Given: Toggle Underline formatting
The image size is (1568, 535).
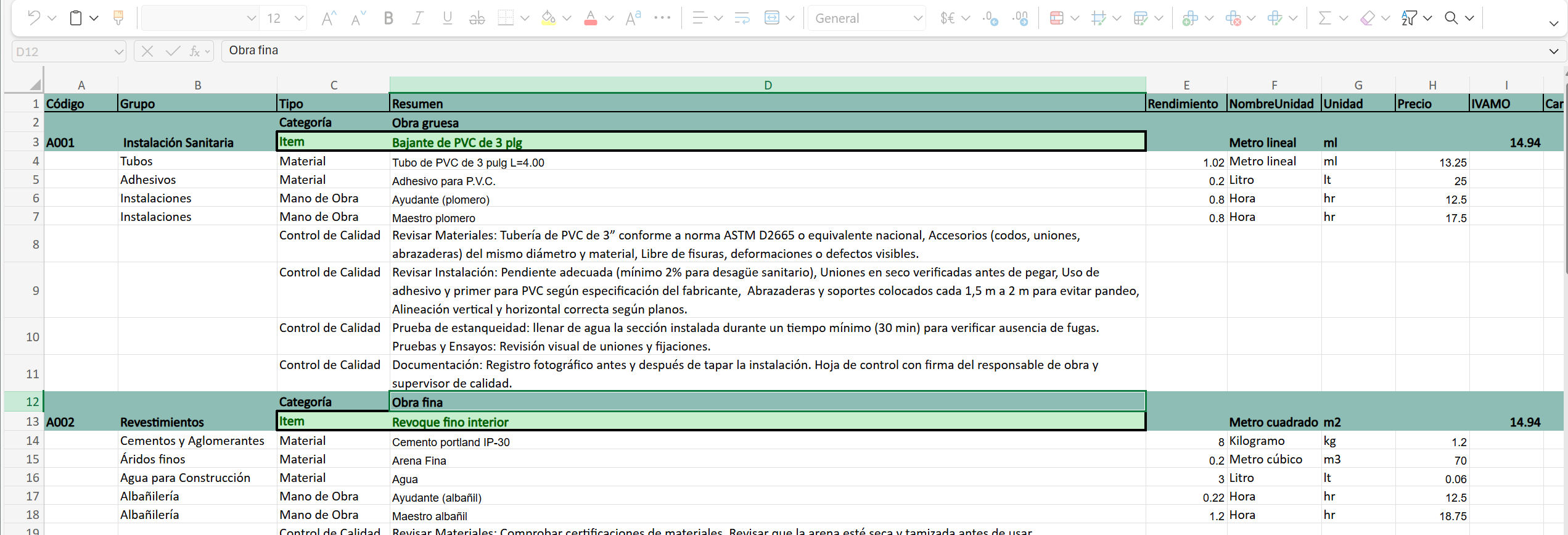Looking at the screenshot, I should coord(448,19).
